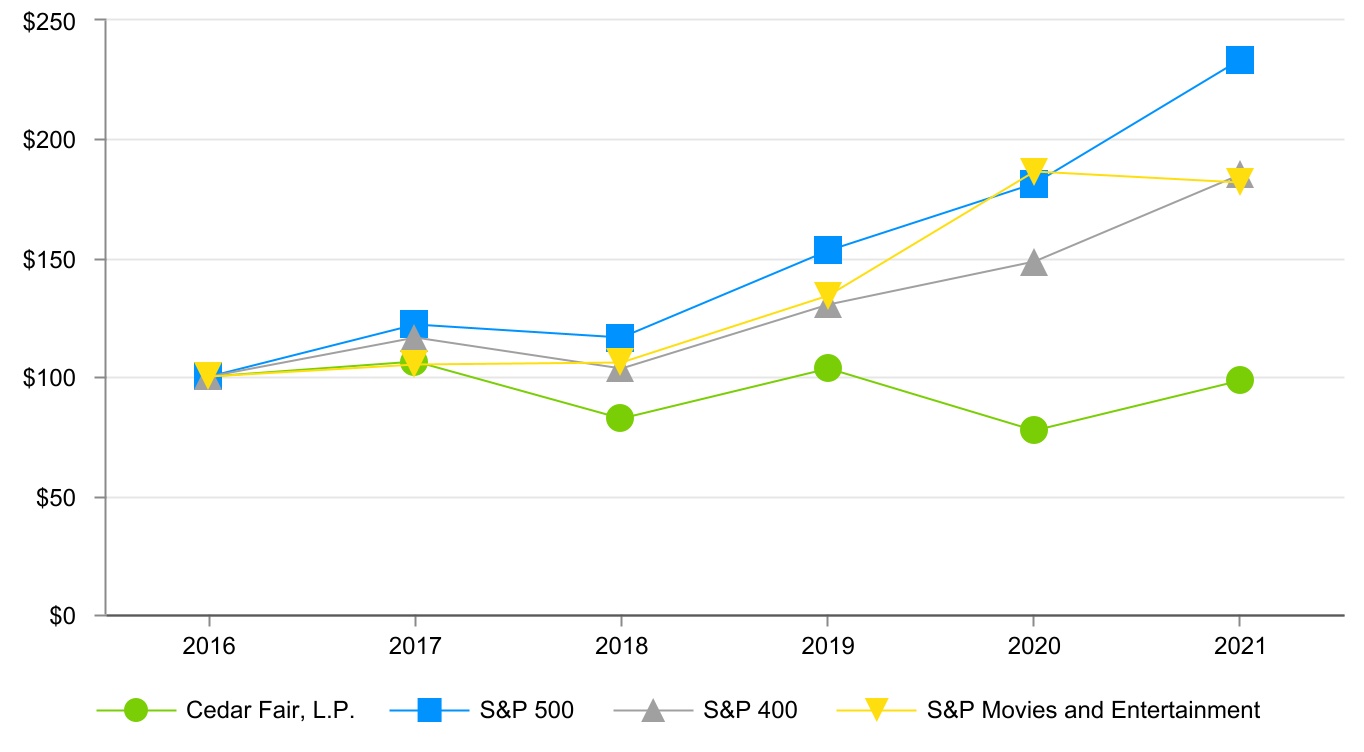Toggle the gray triangle legend marker
The width and height of the screenshot is (1364, 752).
pos(652,711)
